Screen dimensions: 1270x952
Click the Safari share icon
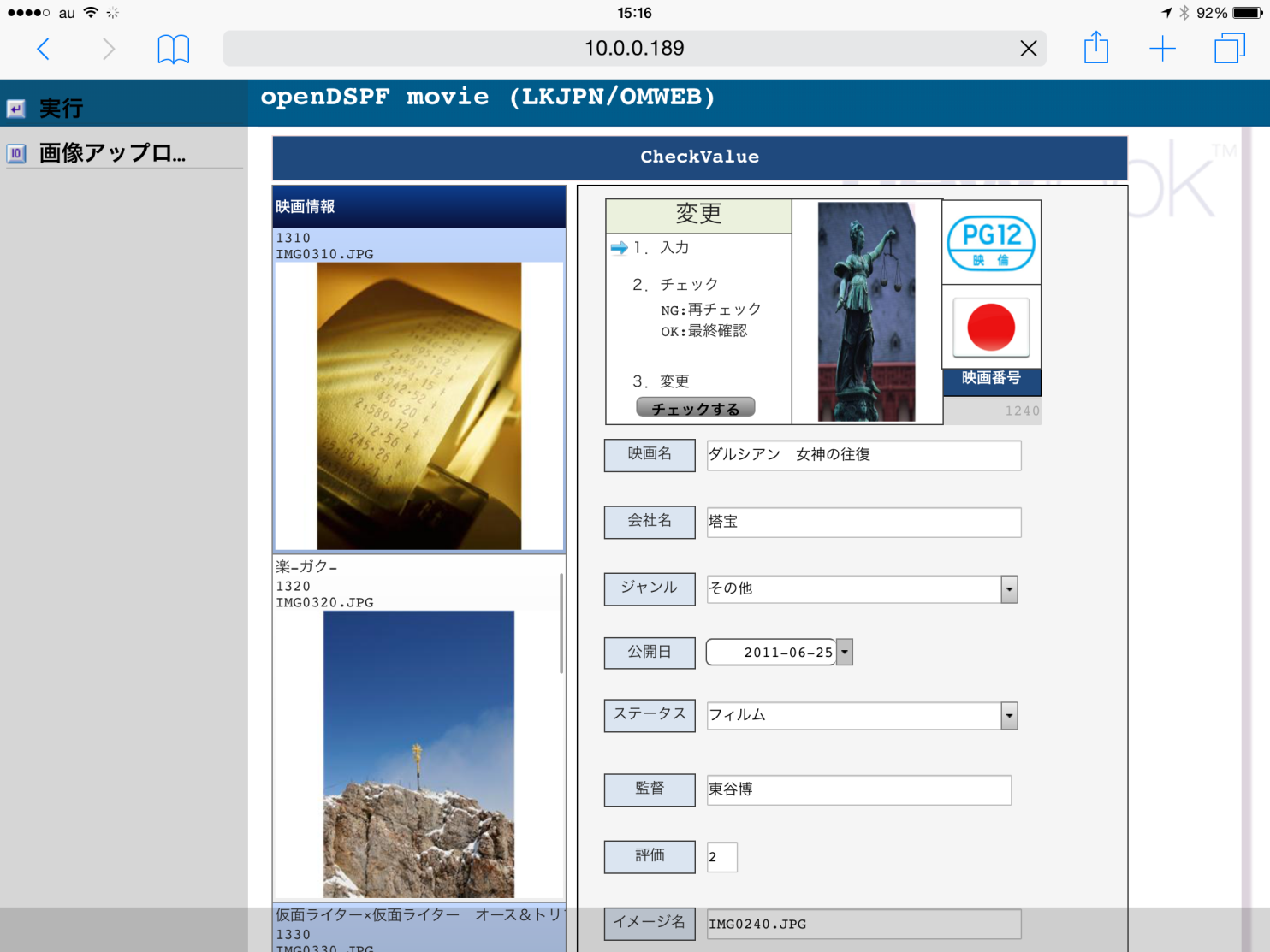pyautogui.click(x=1096, y=49)
